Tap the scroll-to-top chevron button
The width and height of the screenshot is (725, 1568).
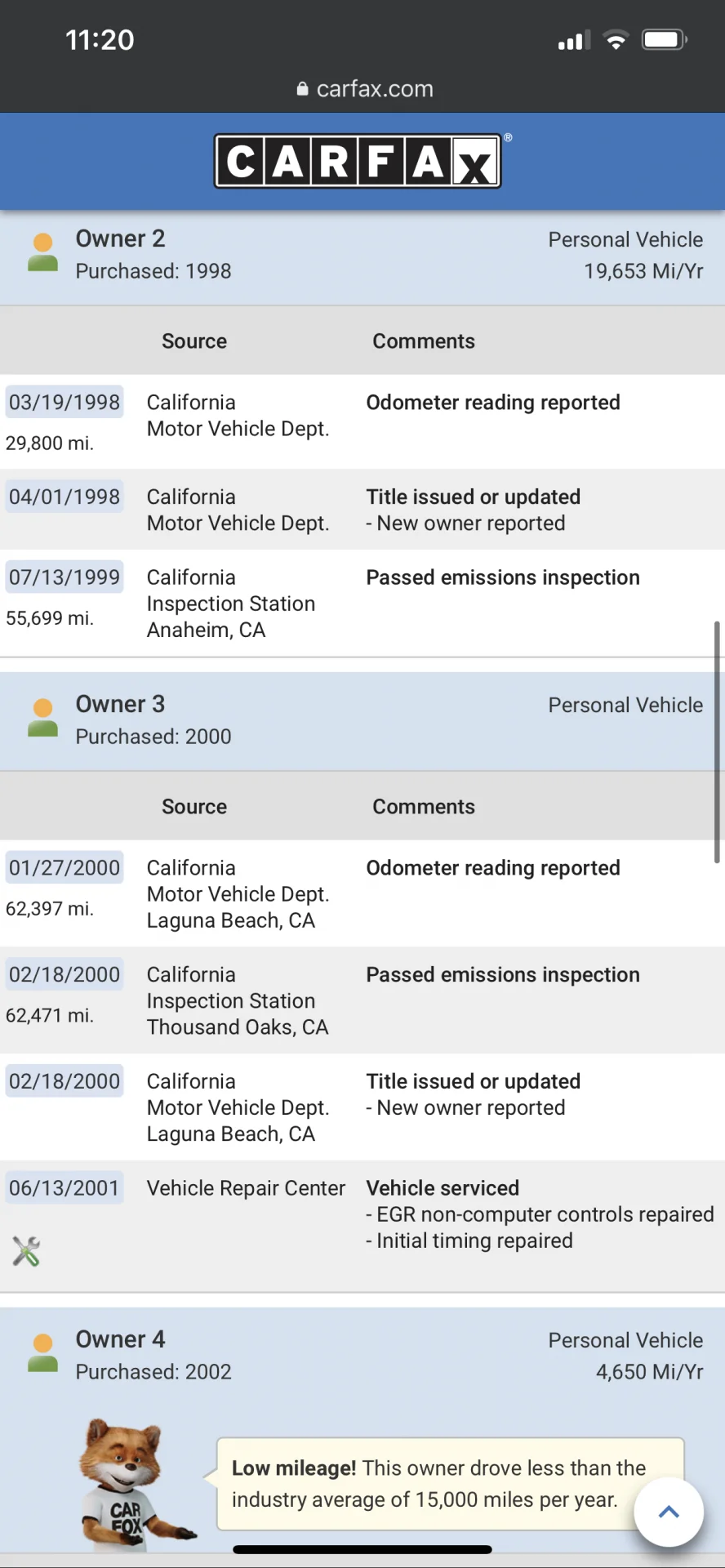(669, 1512)
